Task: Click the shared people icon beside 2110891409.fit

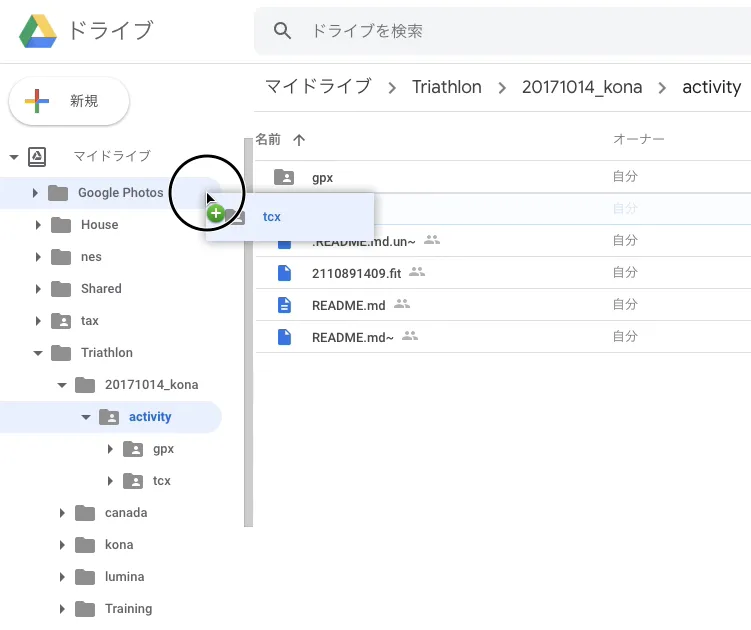Action: click(x=417, y=272)
